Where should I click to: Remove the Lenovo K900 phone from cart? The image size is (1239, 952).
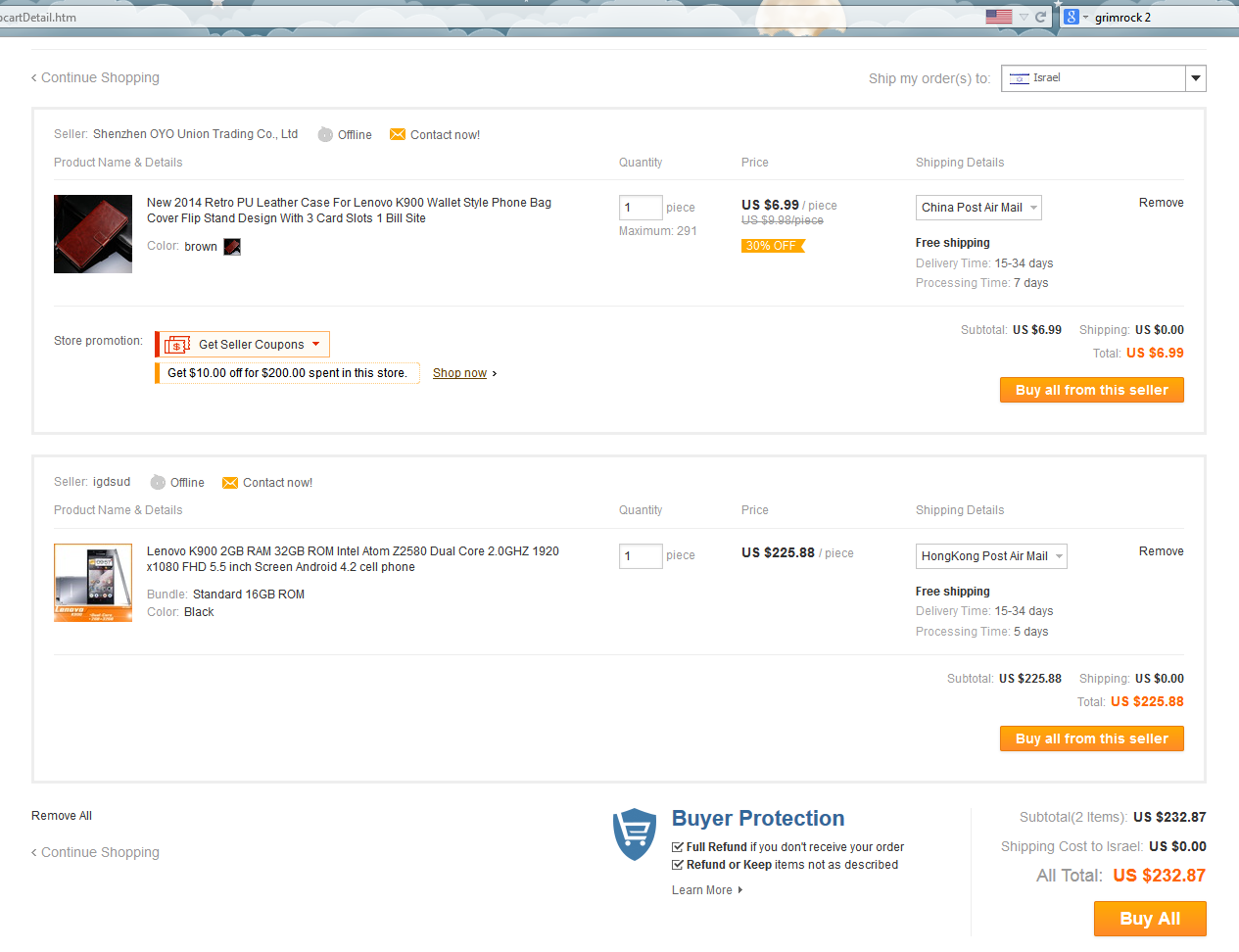coord(1161,551)
